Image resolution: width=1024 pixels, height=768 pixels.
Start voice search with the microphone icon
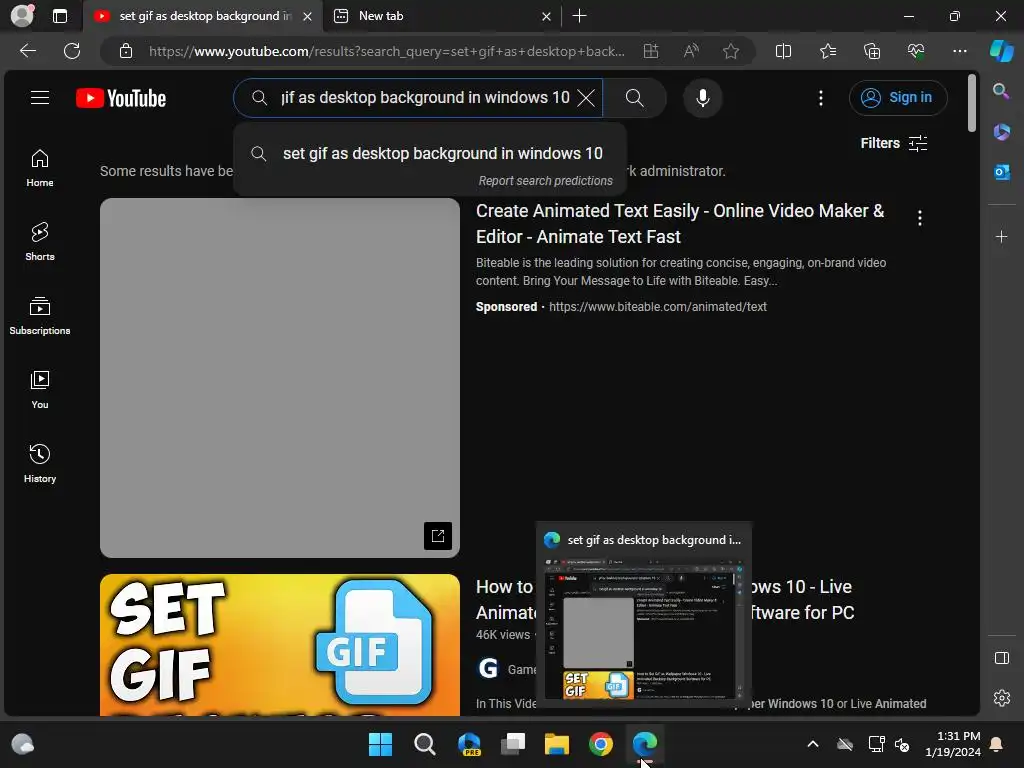703,98
